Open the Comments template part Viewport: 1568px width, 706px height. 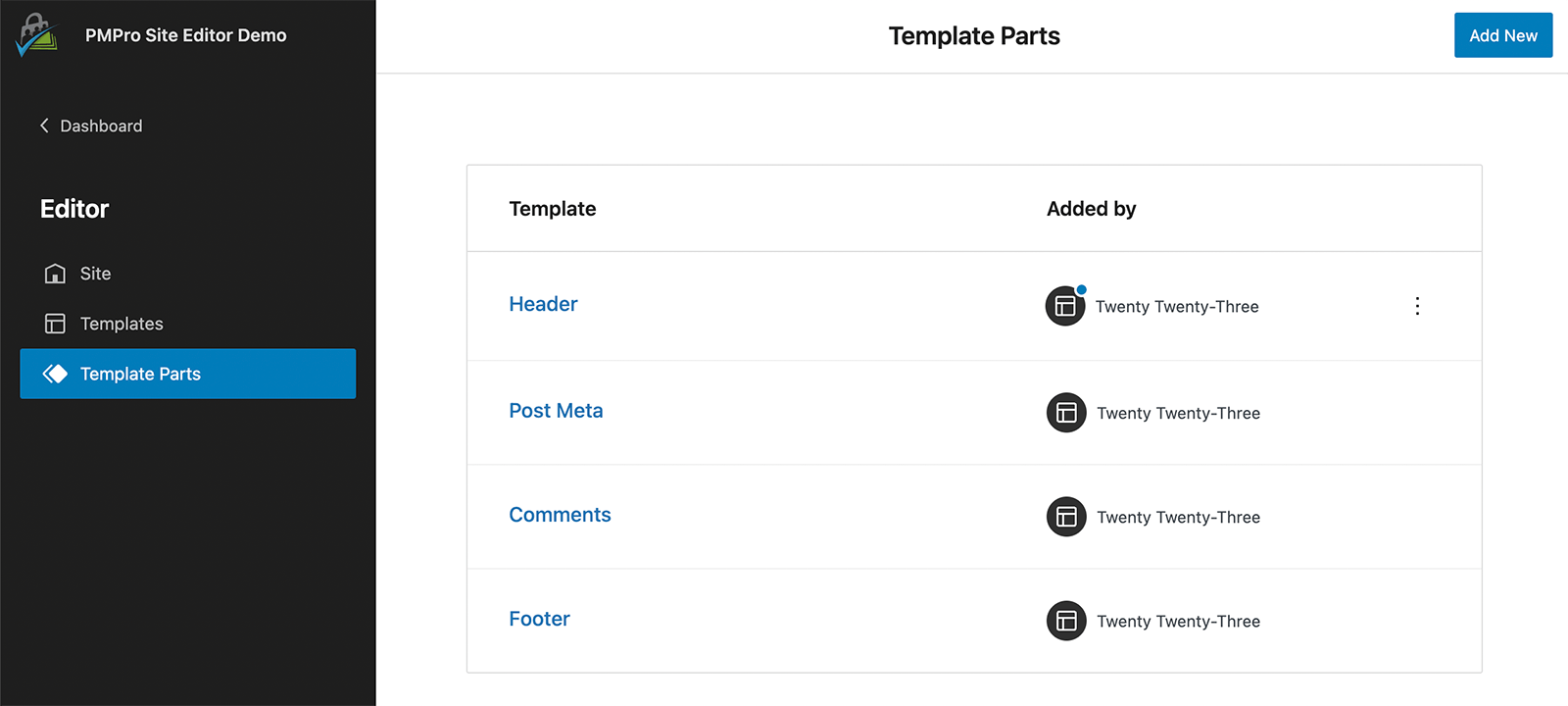pyautogui.click(x=560, y=514)
